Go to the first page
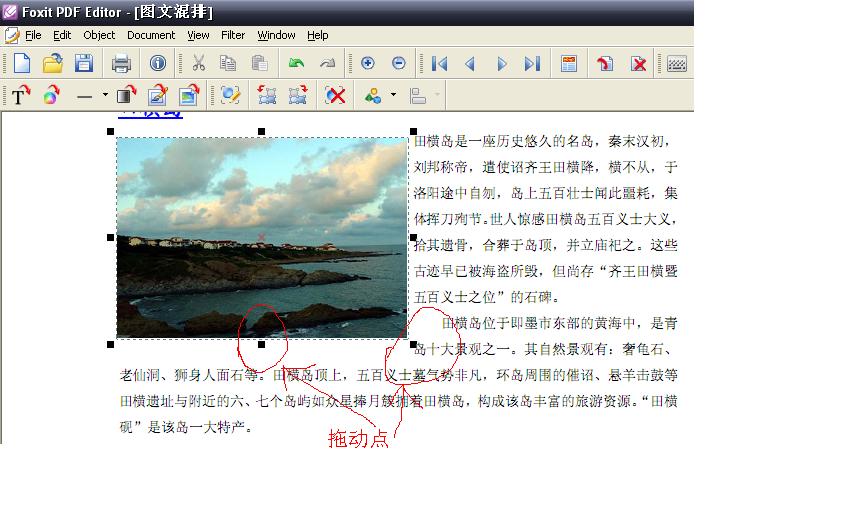Image resolution: width=841 pixels, height=522 pixels. pyautogui.click(x=439, y=64)
